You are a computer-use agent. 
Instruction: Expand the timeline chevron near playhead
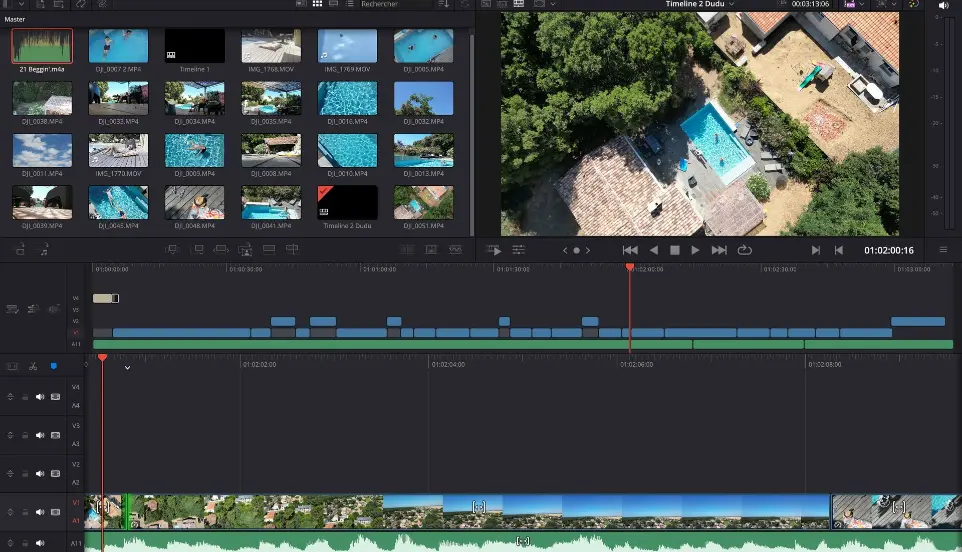pos(127,367)
